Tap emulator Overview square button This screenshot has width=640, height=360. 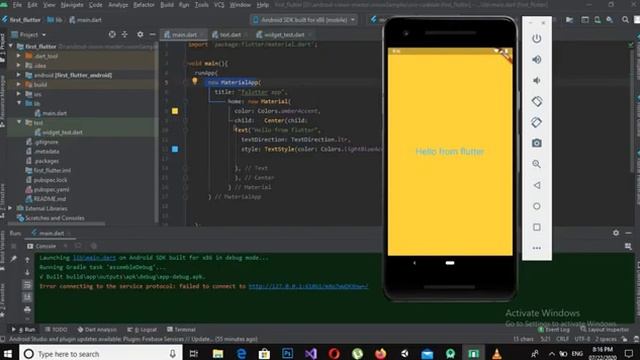point(536,227)
